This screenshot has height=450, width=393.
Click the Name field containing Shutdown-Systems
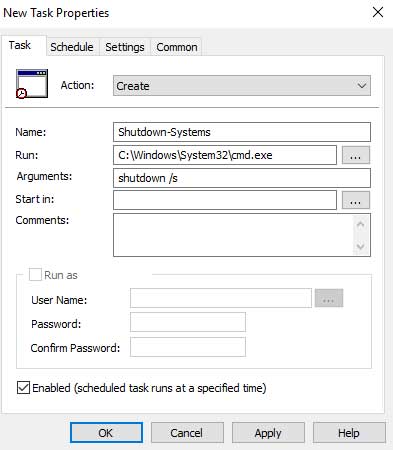pyautogui.click(x=242, y=132)
